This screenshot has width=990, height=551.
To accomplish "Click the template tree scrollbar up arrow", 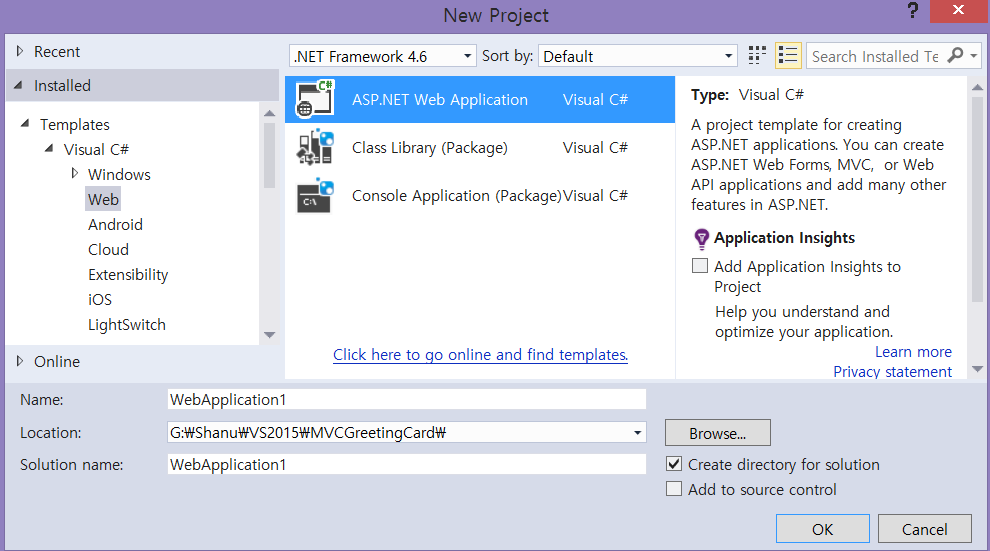I will [x=270, y=114].
